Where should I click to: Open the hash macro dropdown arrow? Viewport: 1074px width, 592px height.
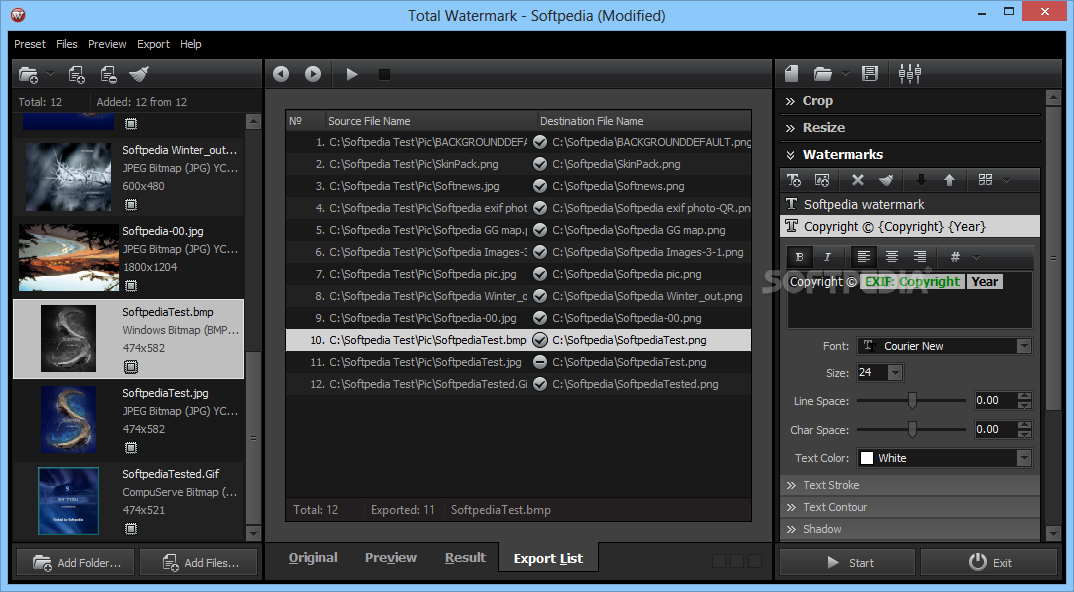[x=976, y=258]
